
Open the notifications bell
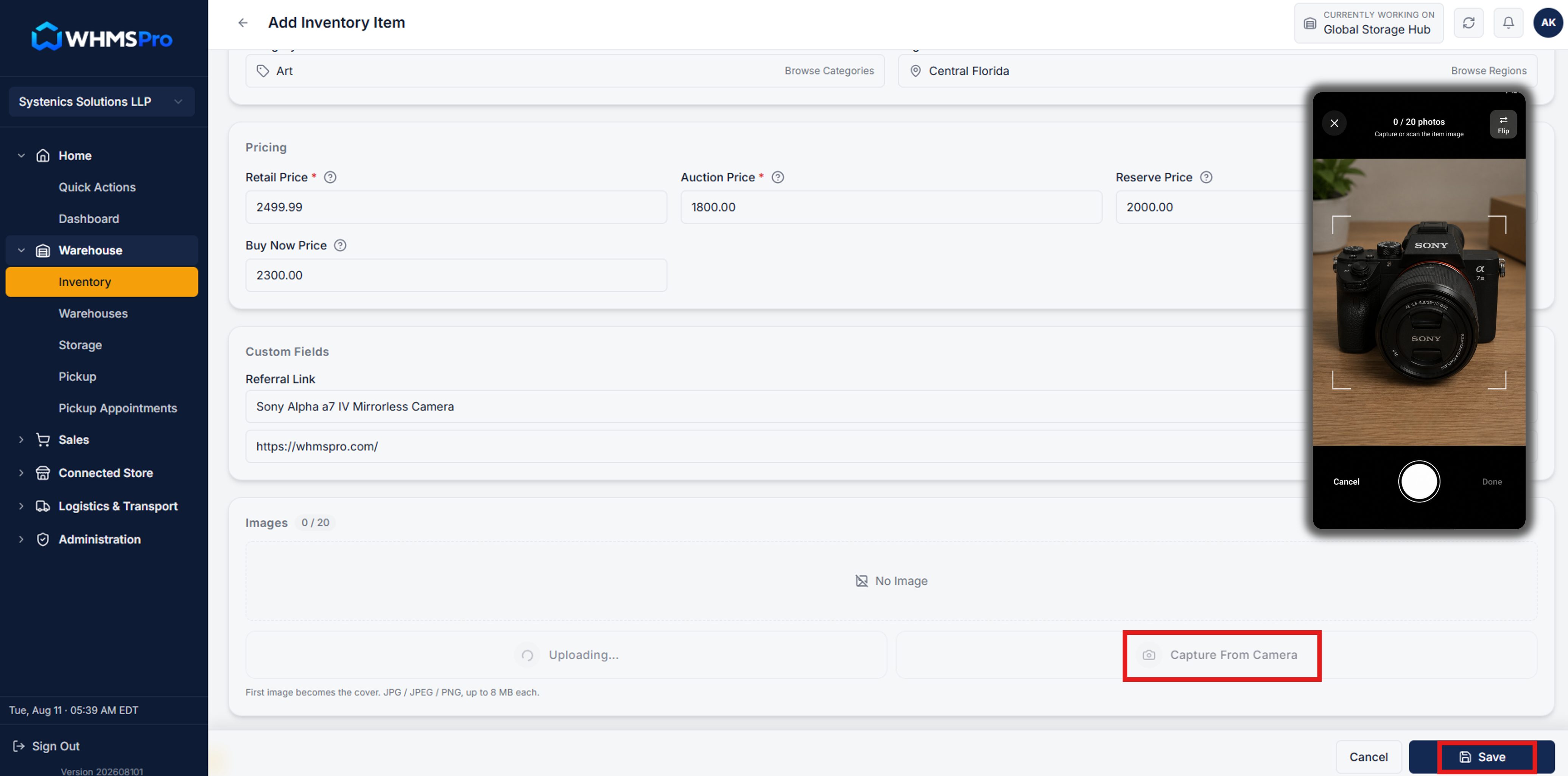[1508, 22]
